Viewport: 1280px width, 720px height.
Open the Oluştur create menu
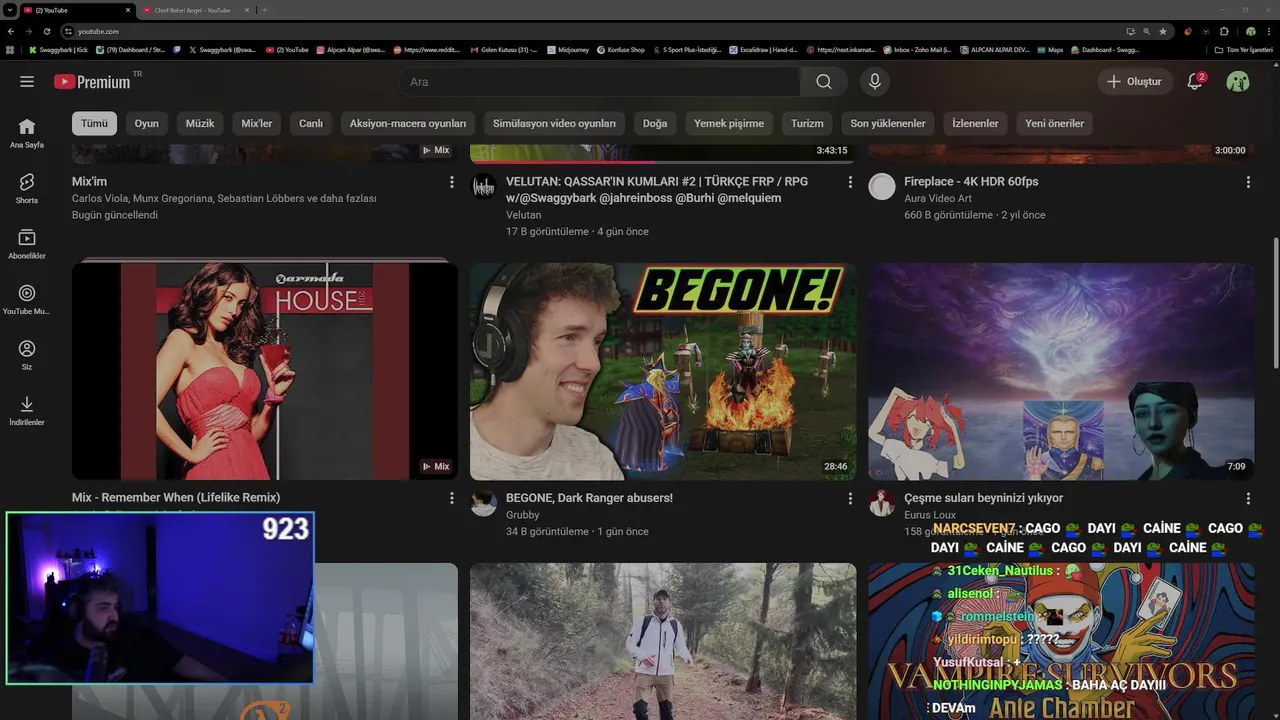1134,82
